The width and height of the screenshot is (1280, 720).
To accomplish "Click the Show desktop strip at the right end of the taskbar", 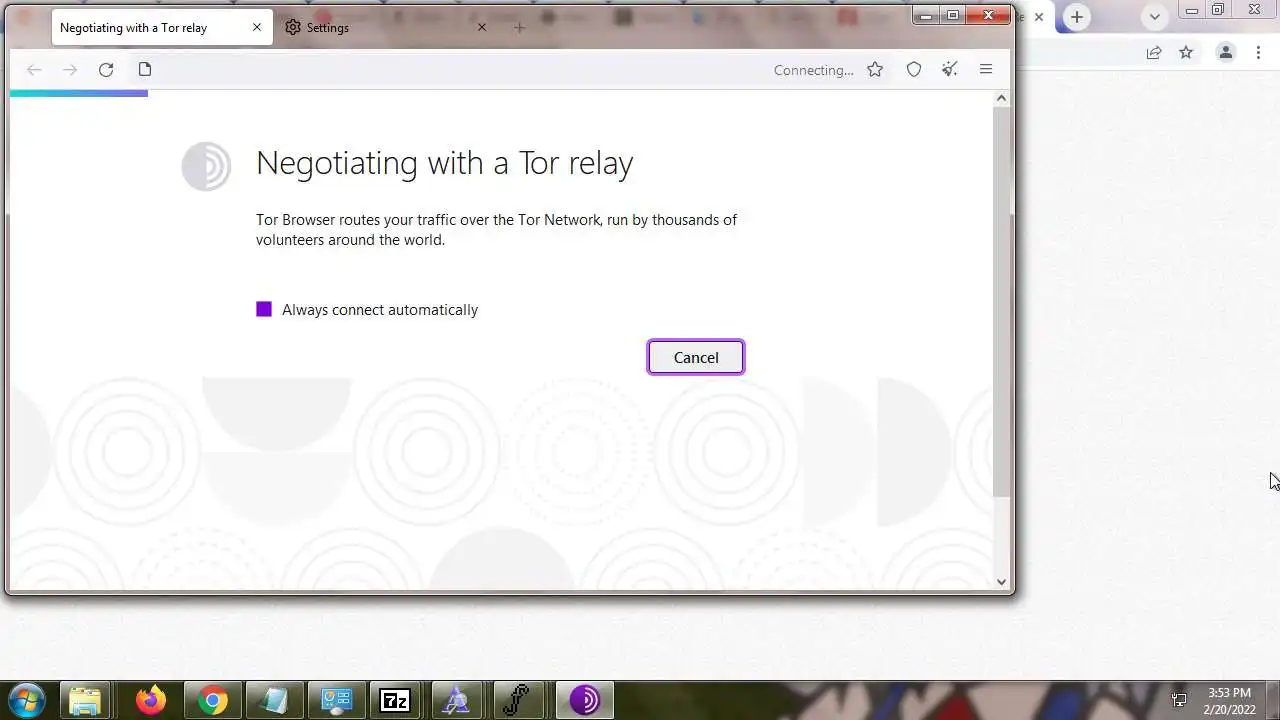I will click(x=1273, y=700).
